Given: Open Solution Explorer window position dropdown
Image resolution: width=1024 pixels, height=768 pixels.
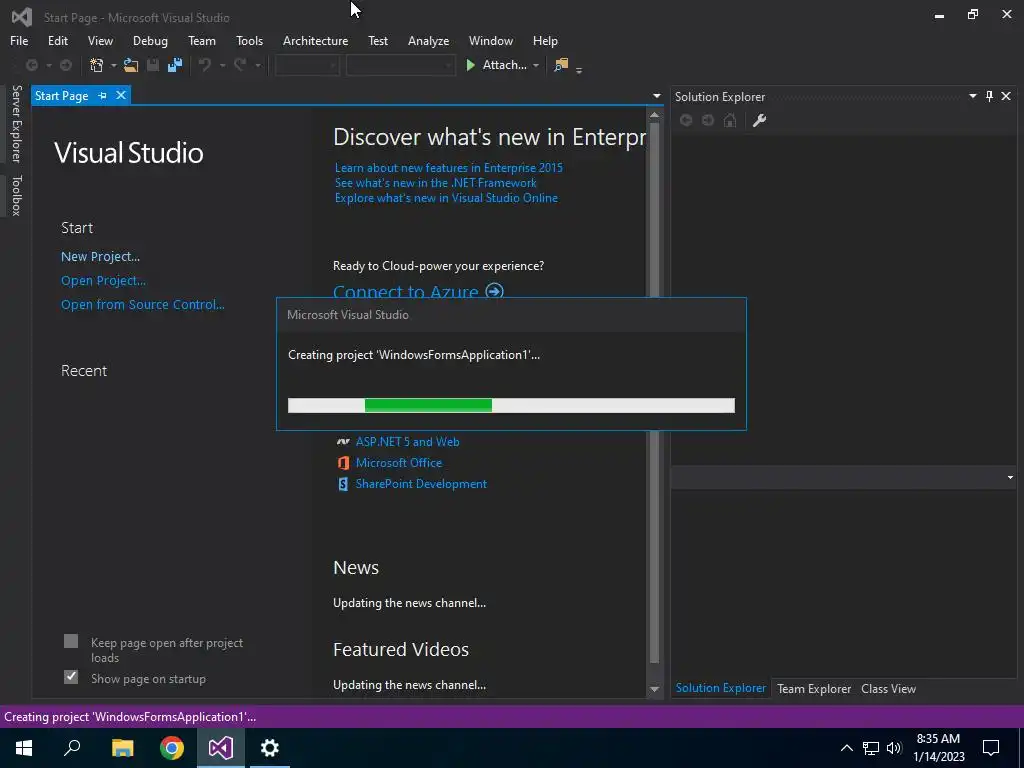Looking at the screenshot, I should 972,96.
